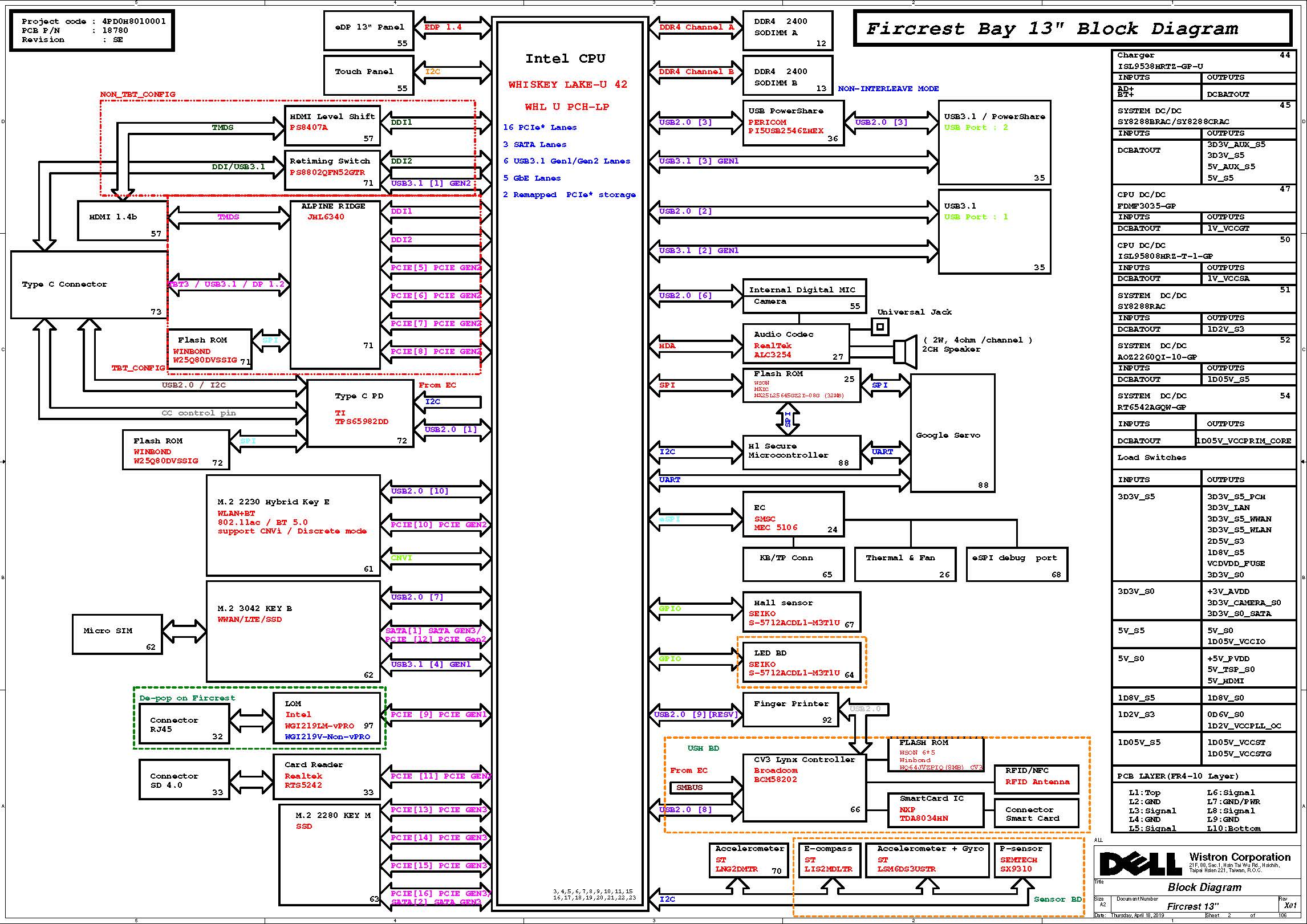
Task: Click the Dell logo in title block
Action: point(1140,864)
